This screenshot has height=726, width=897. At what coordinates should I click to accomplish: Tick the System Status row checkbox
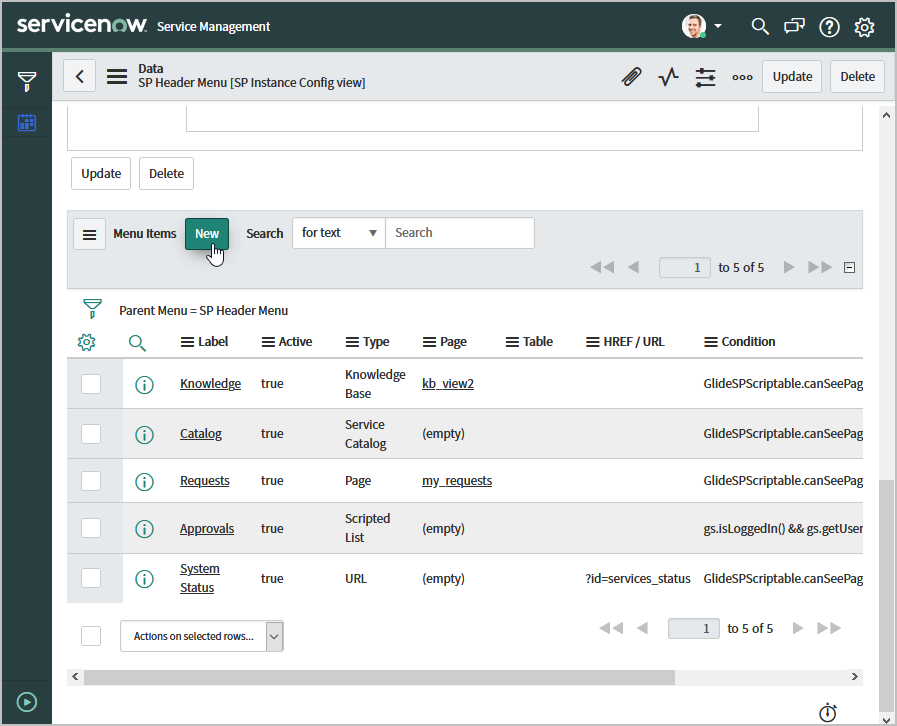tap(91, 578)
